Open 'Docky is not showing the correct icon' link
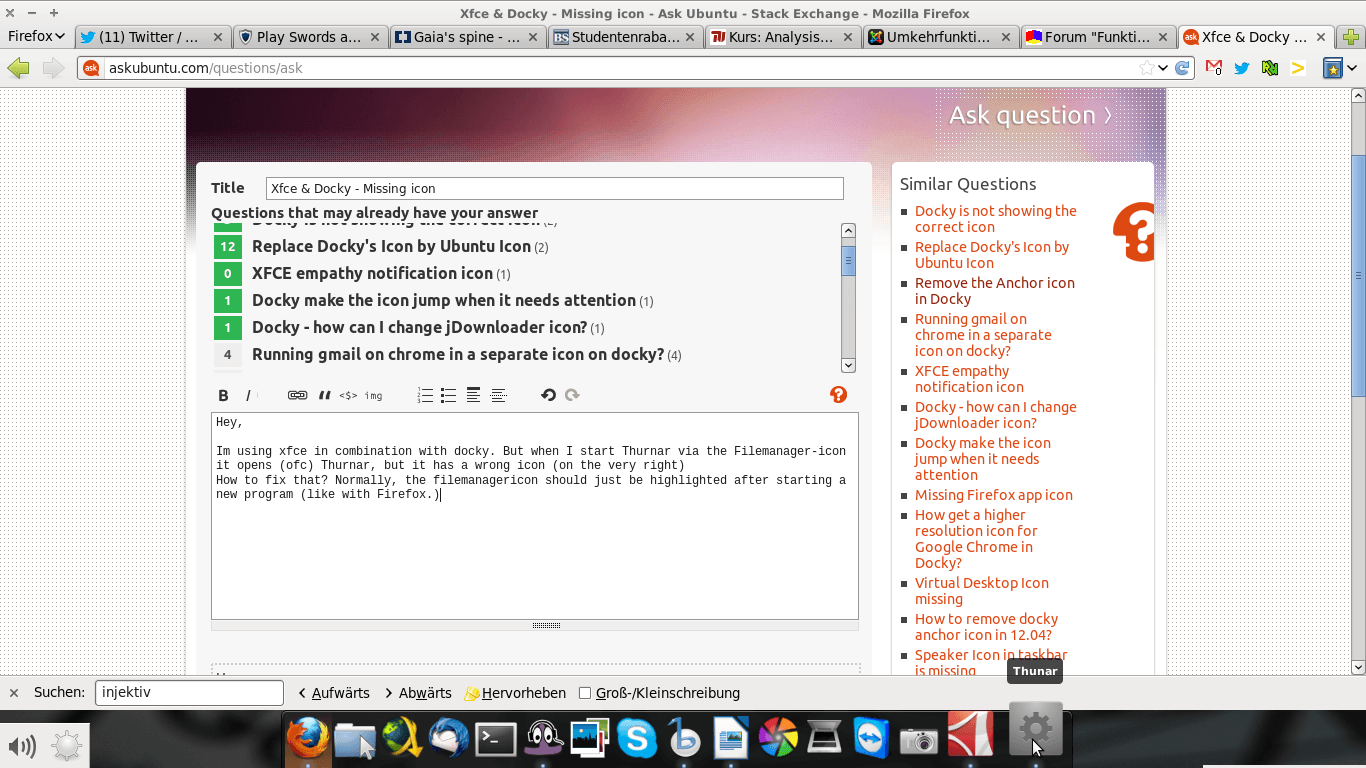This screenshot has height=768, width=1366. point(995,219)
